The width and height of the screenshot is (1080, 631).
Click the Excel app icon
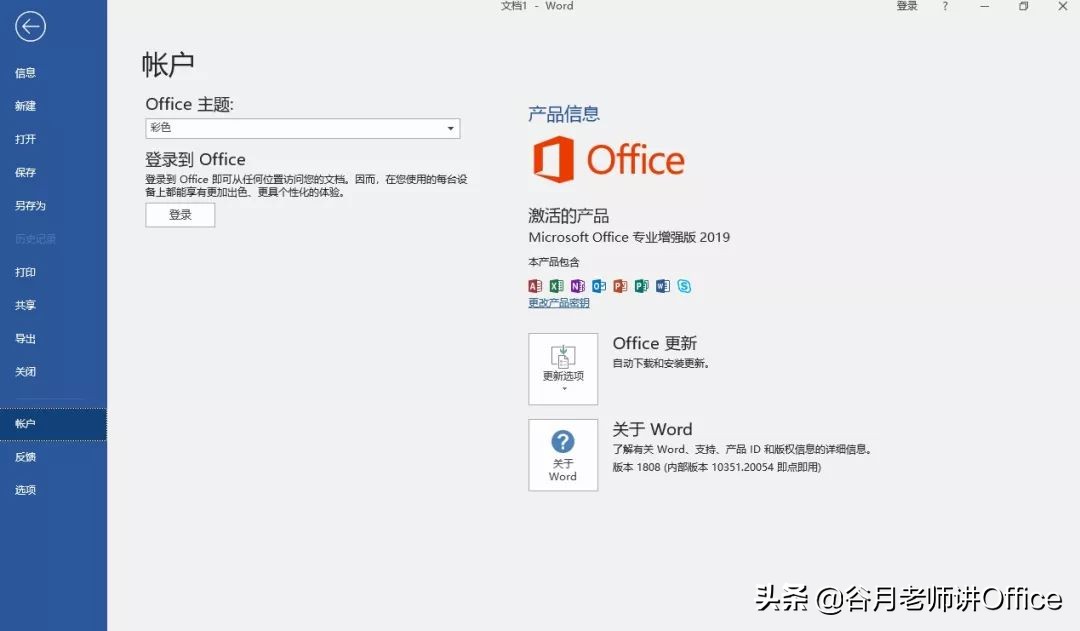click(x=557, y=286)
